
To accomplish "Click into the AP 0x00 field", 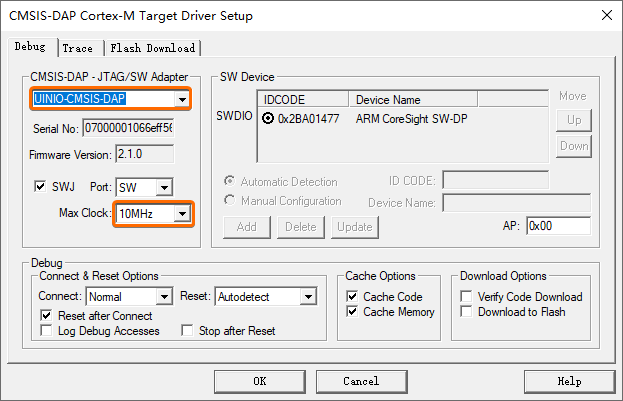I will click(558, 226).
